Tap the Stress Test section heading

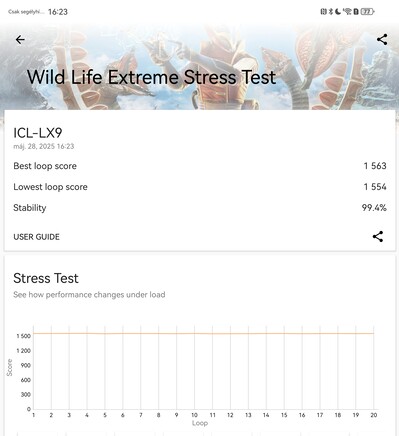(46, 278)
